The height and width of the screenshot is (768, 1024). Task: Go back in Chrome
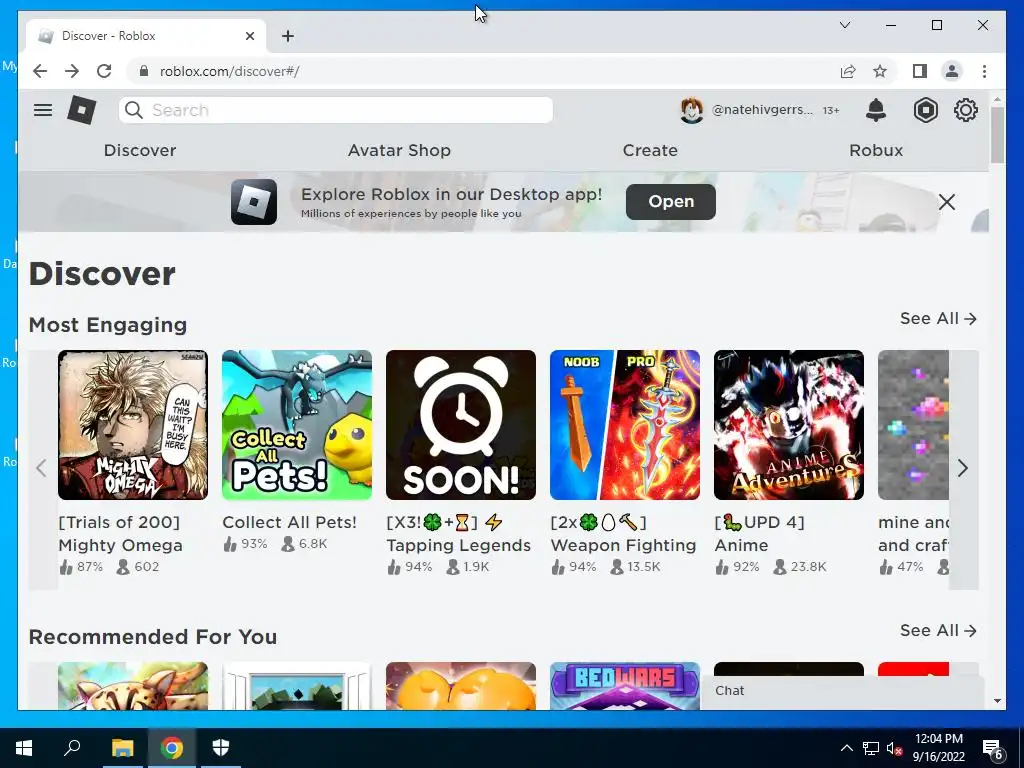40,71
